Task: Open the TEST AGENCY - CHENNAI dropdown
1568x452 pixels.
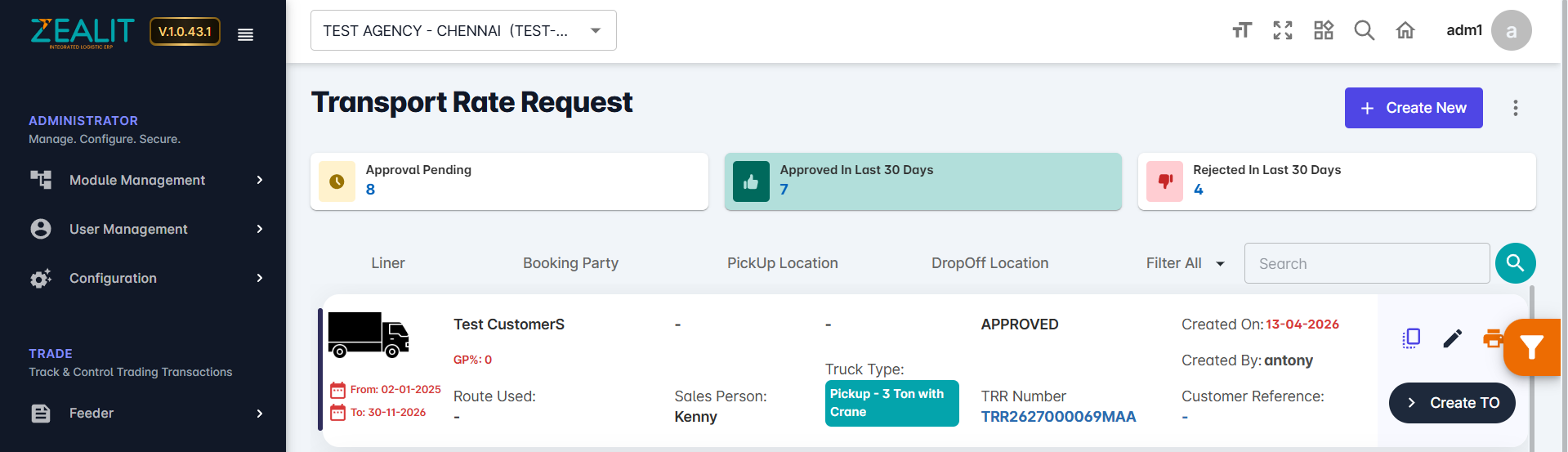Action: [463, 31]
